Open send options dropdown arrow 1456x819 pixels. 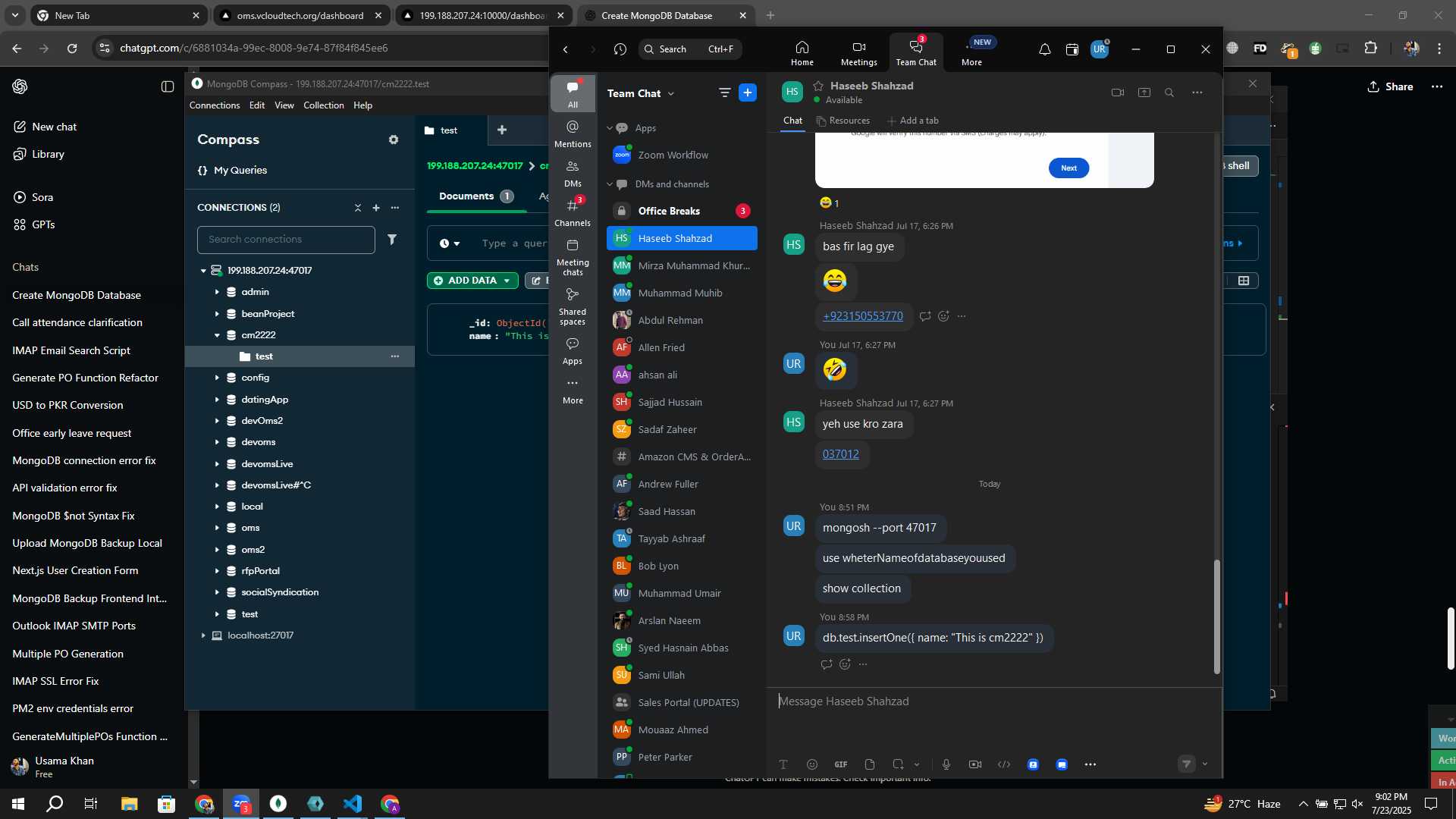click(1204, 764)
